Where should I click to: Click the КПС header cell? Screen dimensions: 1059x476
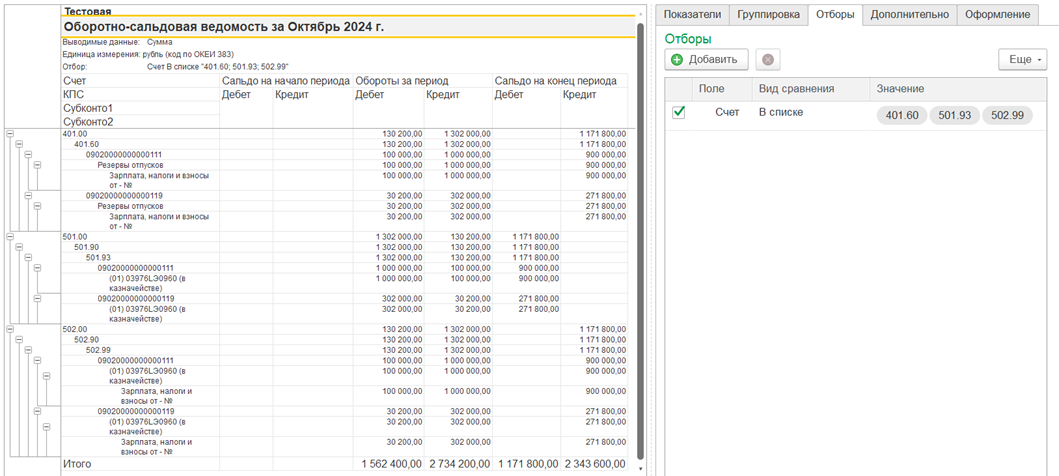pyautogui.click(x=140, y=94)
